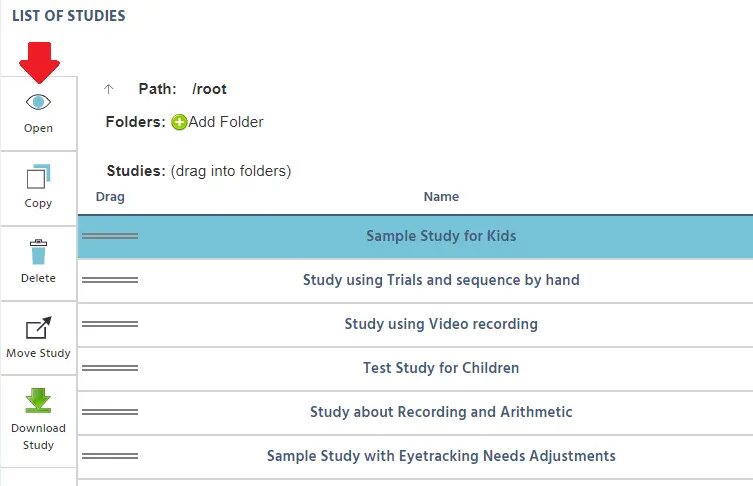The image size is (753, 486).
Task: Select Test Study for Children
Action: pyautogui.click(x=415, y=368)
